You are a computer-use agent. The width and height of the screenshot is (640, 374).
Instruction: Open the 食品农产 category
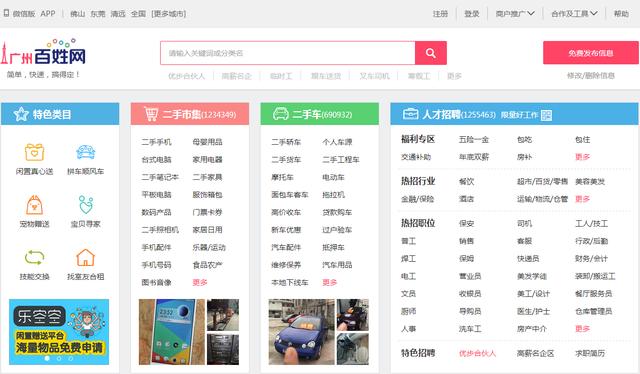click(207, 265)
